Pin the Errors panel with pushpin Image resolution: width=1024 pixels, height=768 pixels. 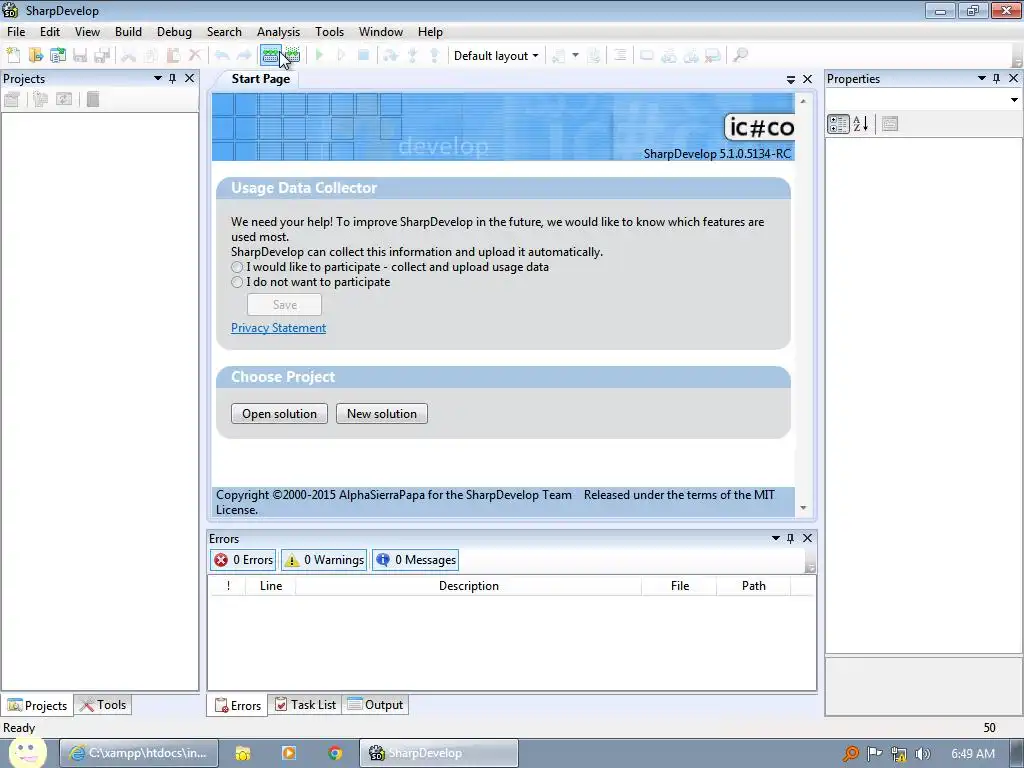click(x=790, y=538)
